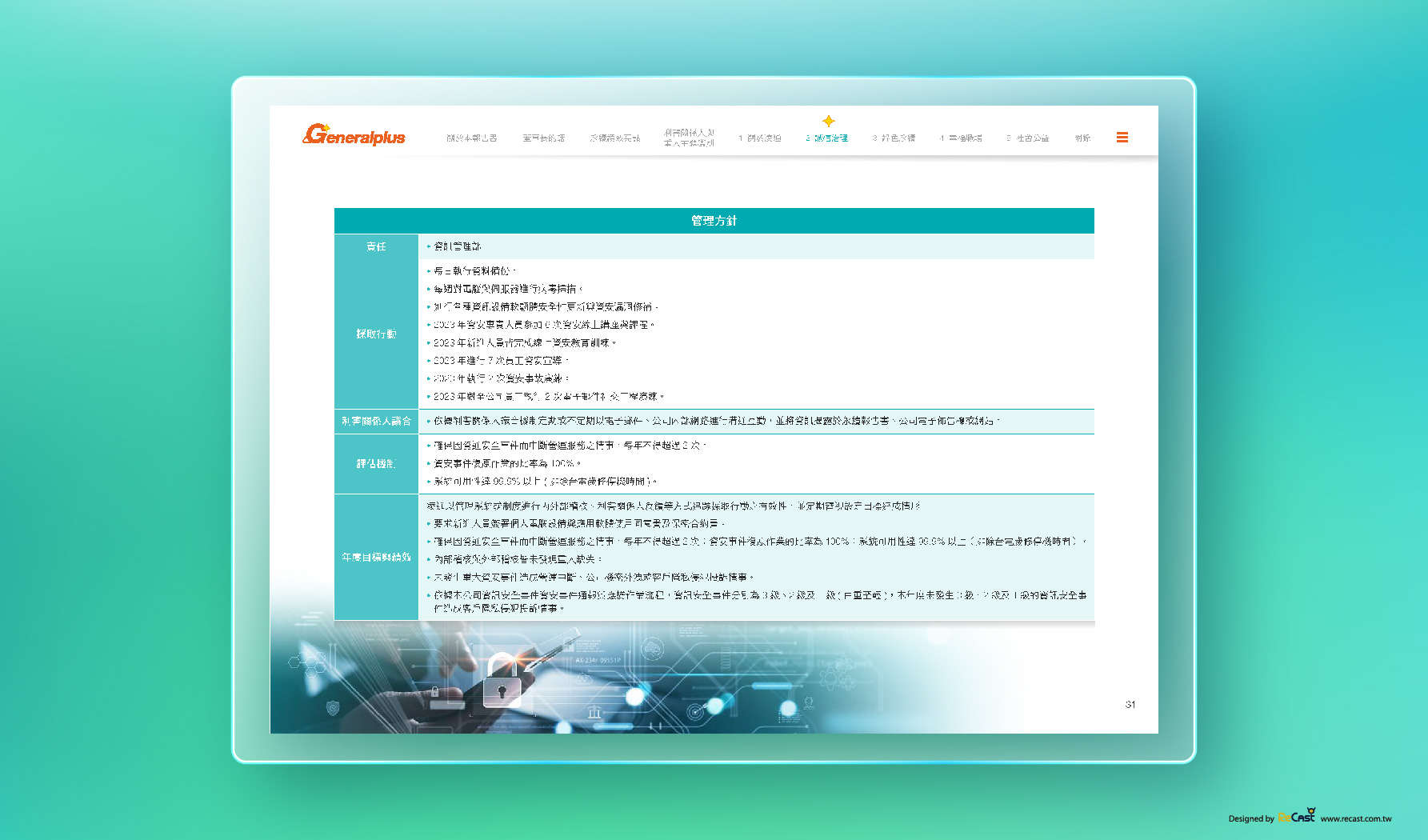Click the 資訊管理部 bullet text
1428x840 pixels.
(x=458, y=246)
